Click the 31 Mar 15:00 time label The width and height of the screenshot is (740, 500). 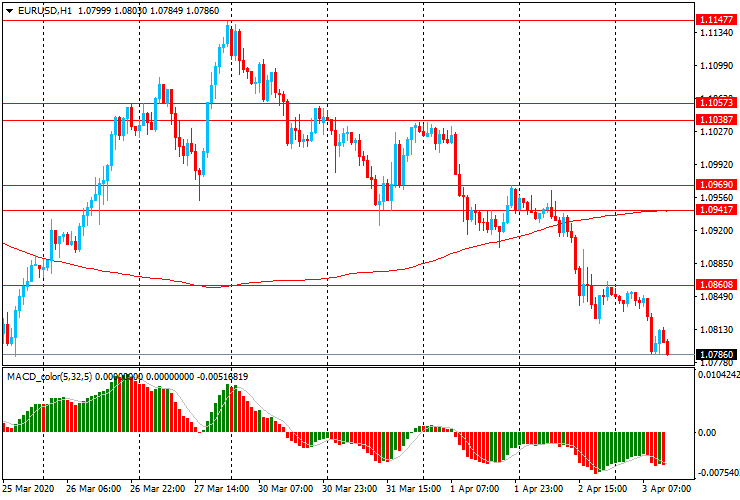point(414,489)
